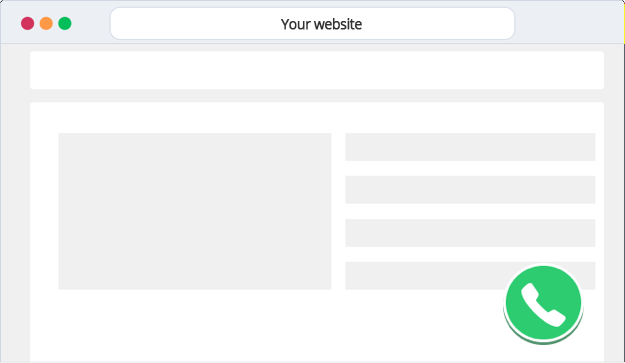This screenshot has height=363, width=625.
Task: Select the large gray image placeholder
Action: [x=195, y=211]
